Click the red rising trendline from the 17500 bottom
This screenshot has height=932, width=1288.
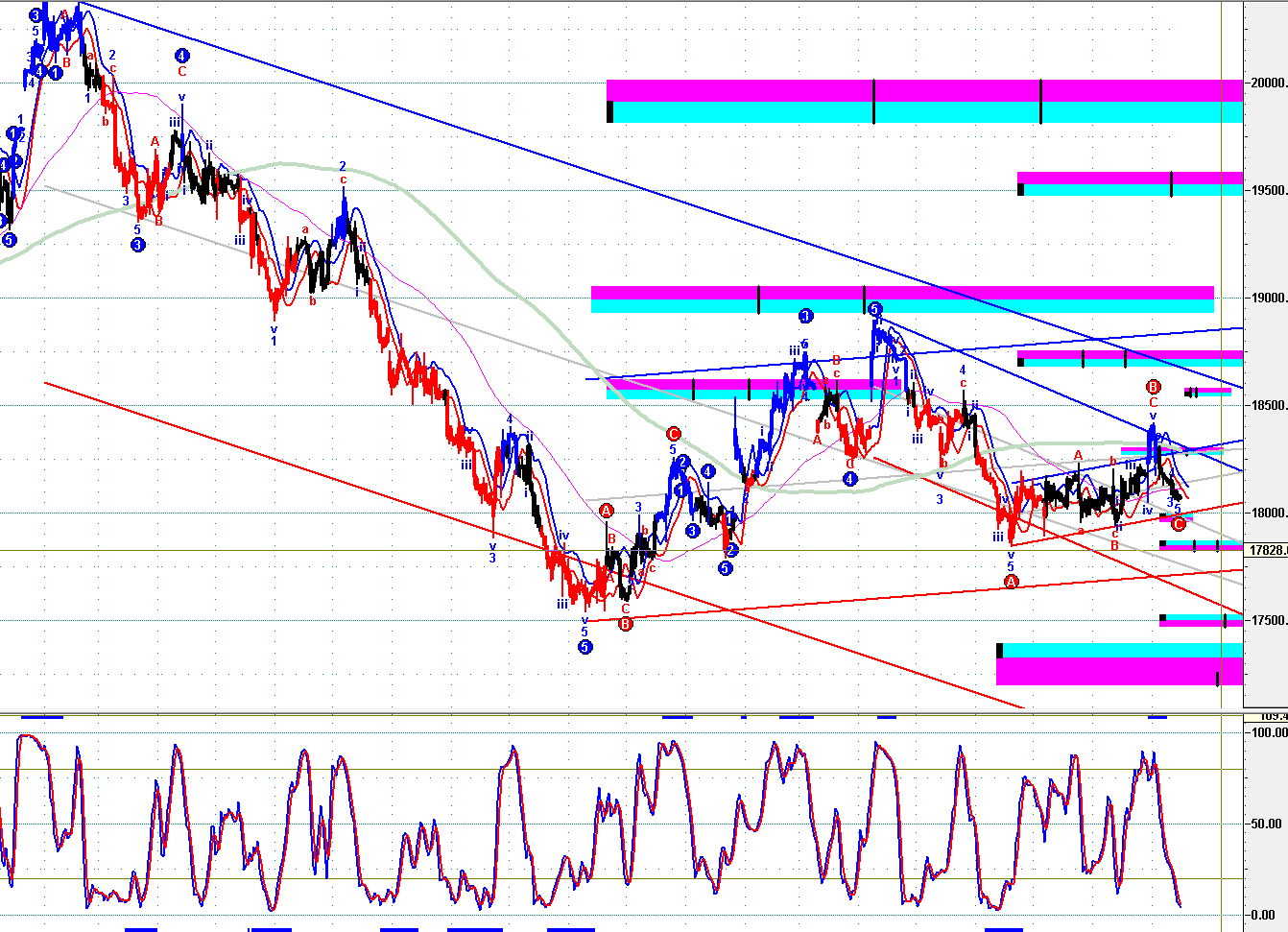click(x=912, y=595)
